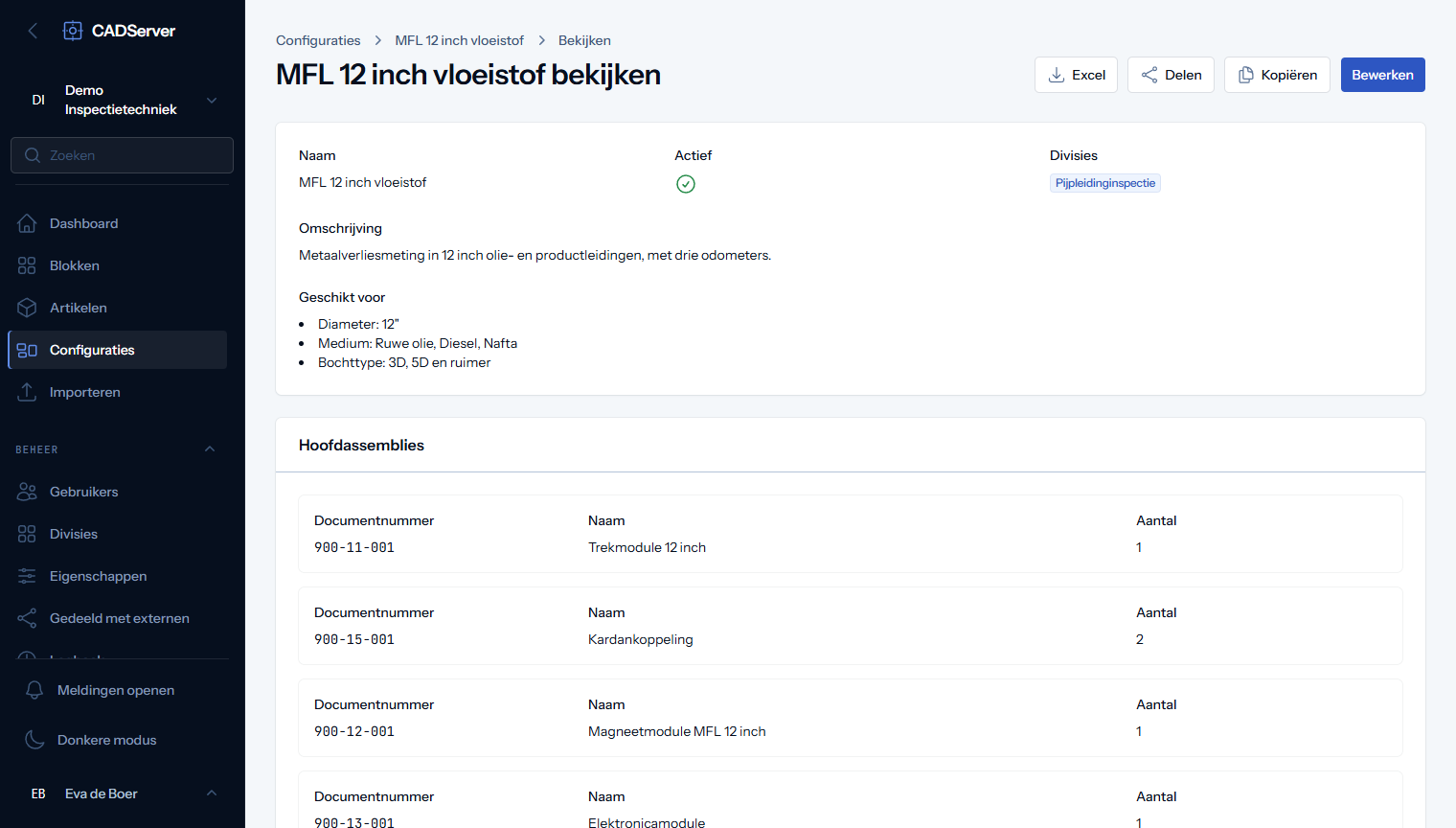The height and width of the screenshot is (828, 1456).
Task: Open Artikelen in the sidebar
Action: (x=117, y=308)
